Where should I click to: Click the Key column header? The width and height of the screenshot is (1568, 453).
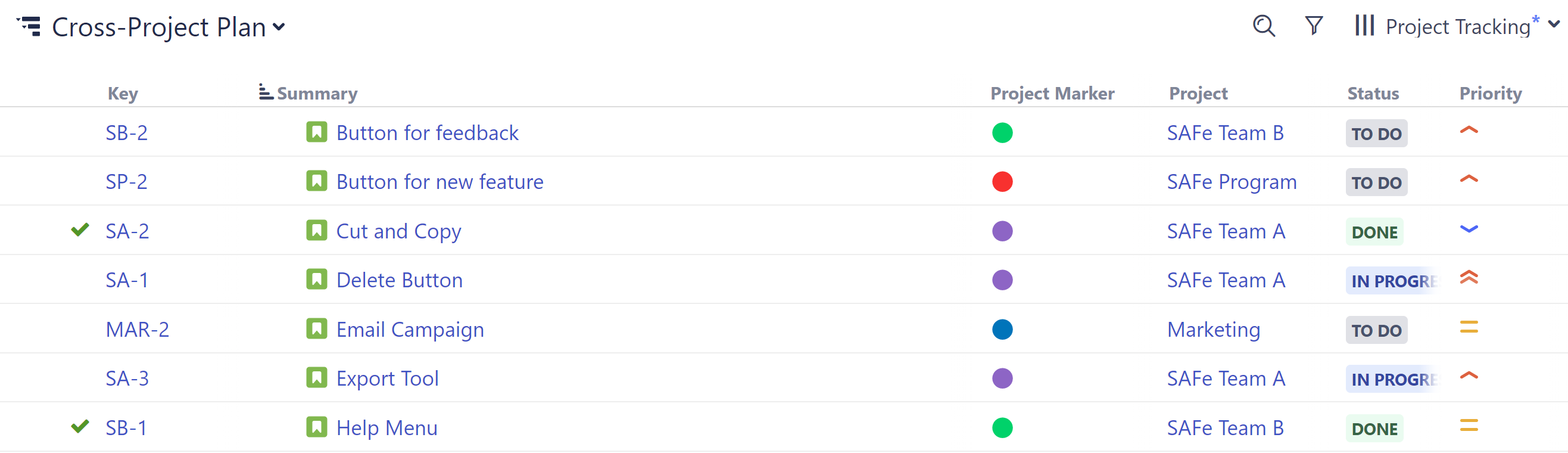coord(122,93)
